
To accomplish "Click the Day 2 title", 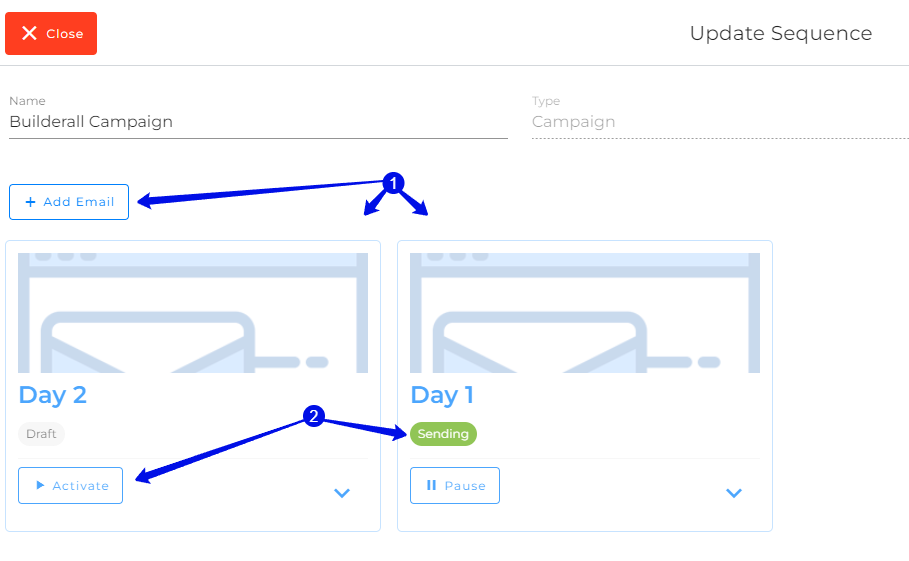I will pos(53,395).
